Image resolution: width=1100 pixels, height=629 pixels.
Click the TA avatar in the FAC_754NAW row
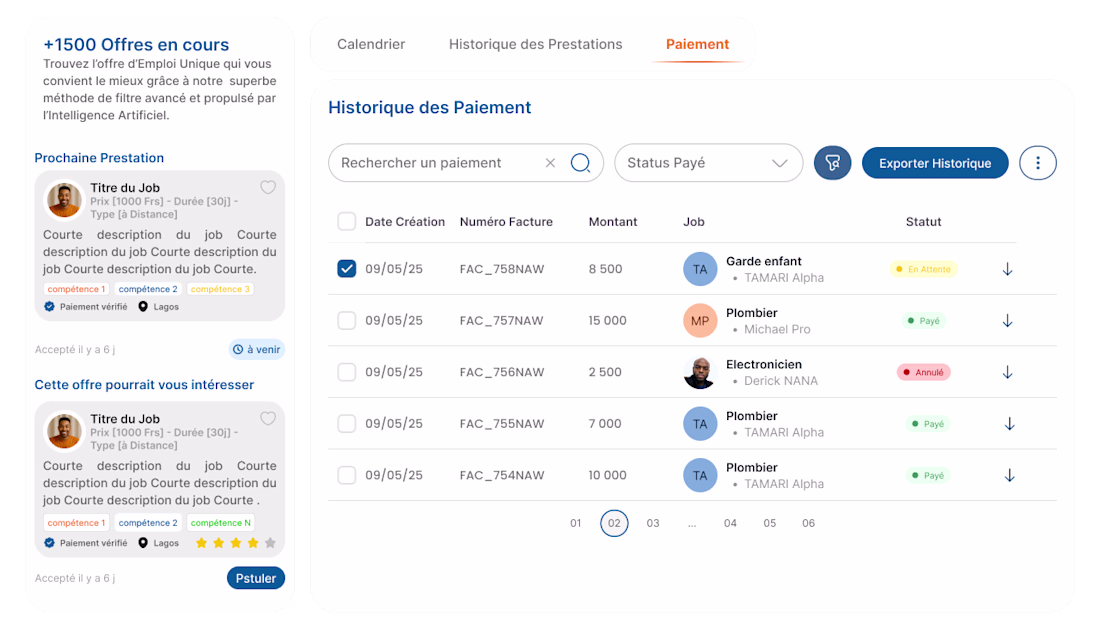click(x=700, y=475)
